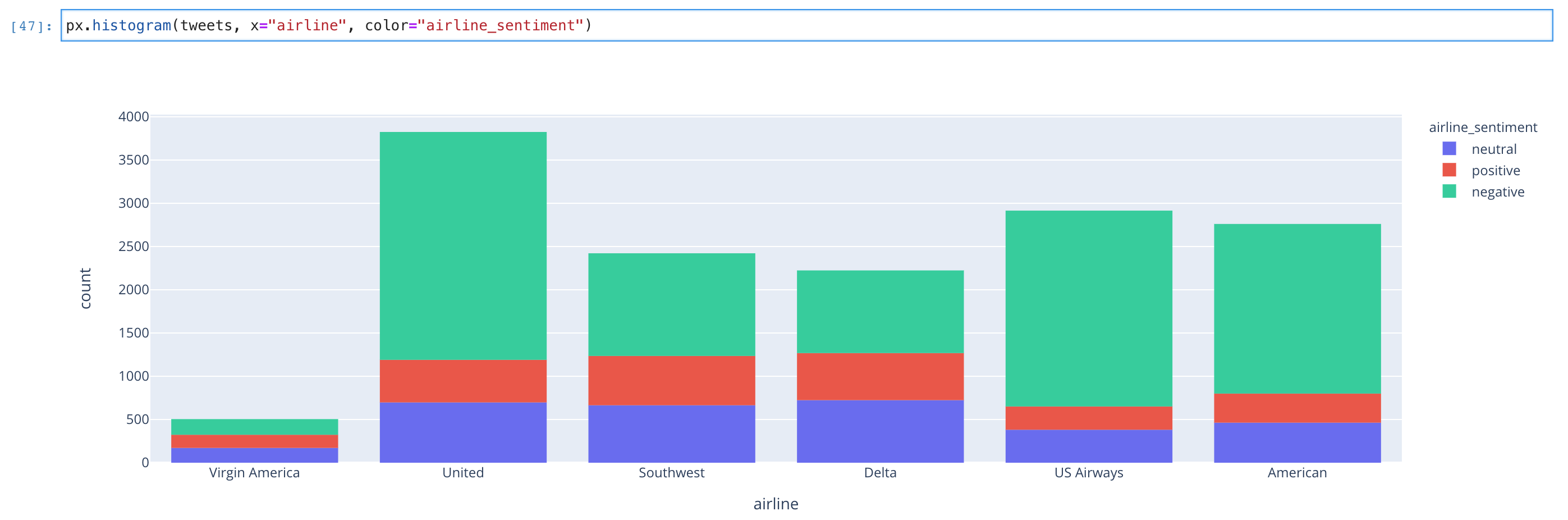Click the Southwest x-axis tick label
Viewport: 1568px width, 520px height.
tap(671, 472)
